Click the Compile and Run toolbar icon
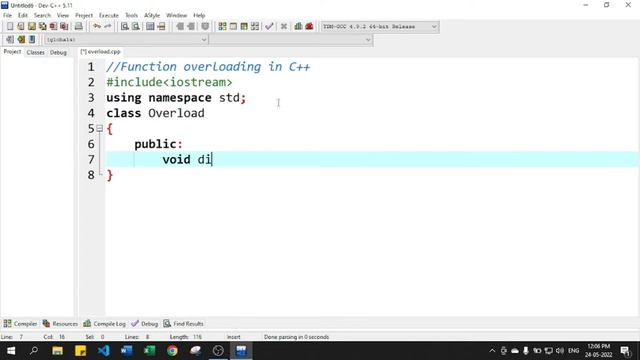The image size is (640, 360). [x=244, y=27]
